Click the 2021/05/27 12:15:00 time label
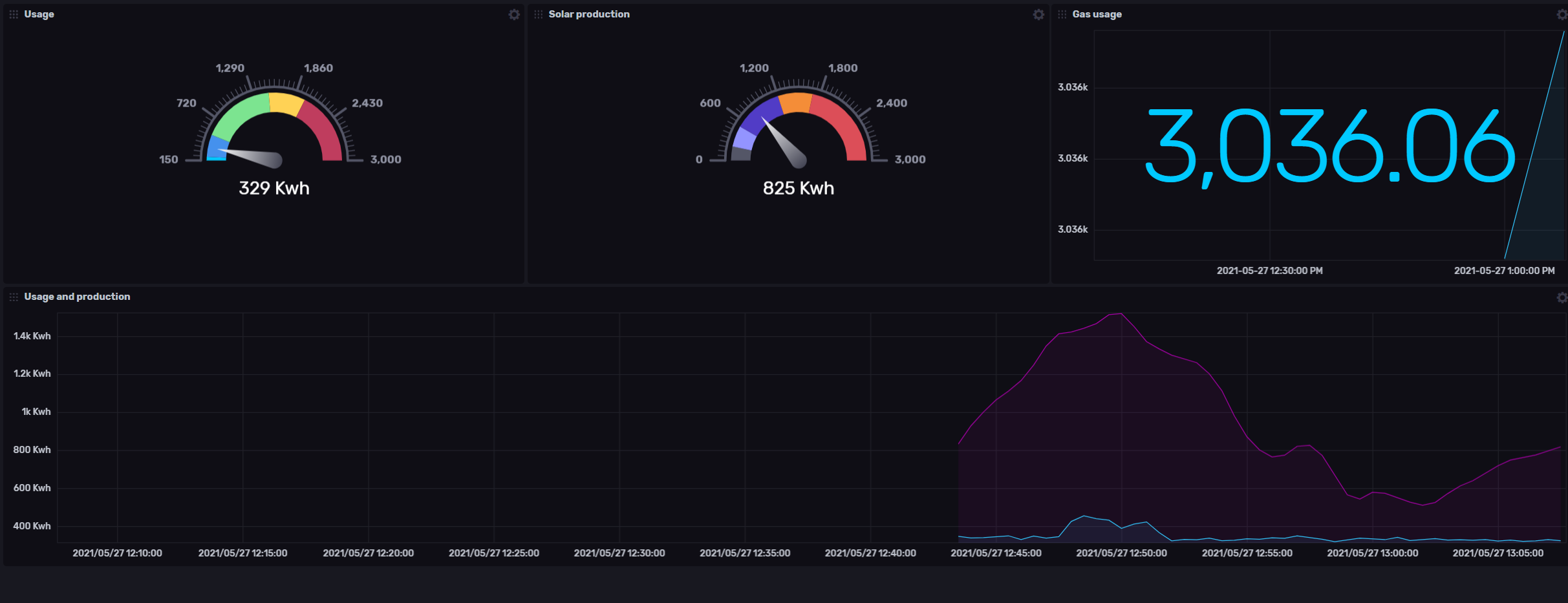1568x603 pixels. click(x=242, y=553)
